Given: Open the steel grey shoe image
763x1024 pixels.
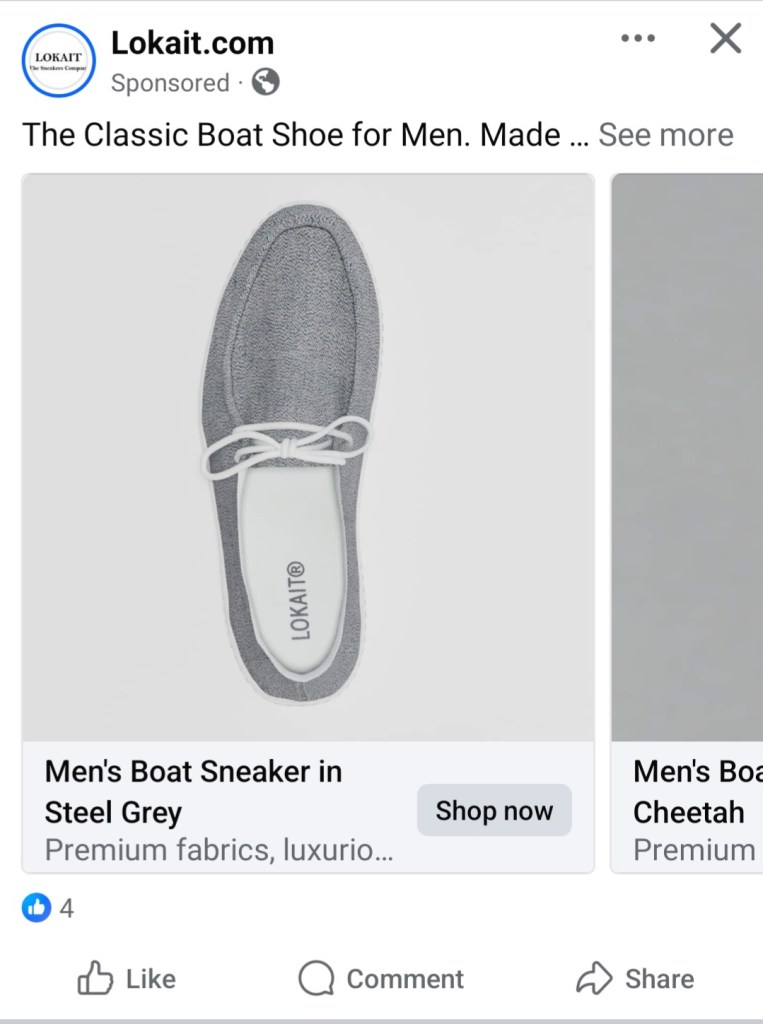Looking at the screenshot, I should click(x=308, y=457).
